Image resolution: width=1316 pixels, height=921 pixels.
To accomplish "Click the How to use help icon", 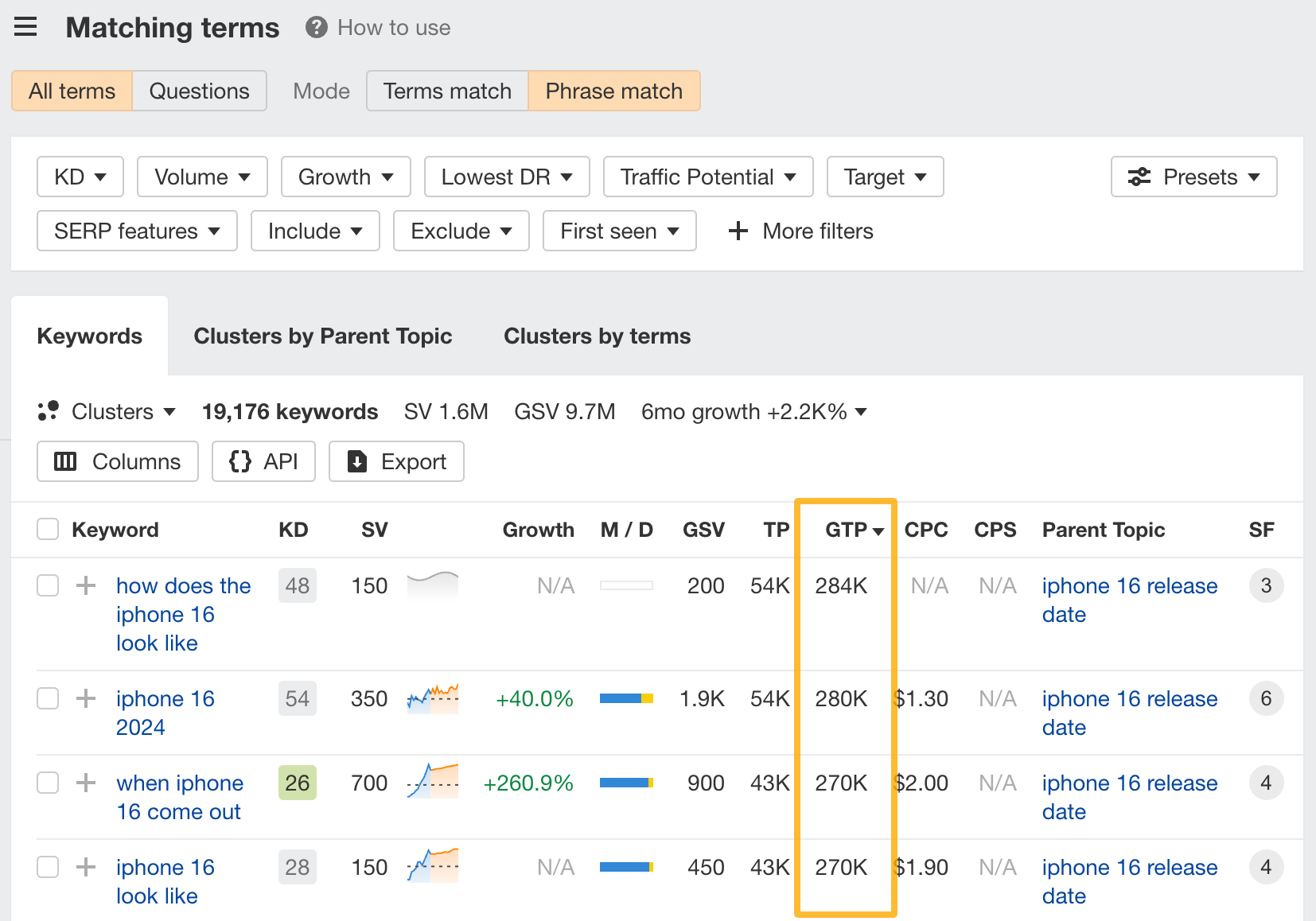I will [x=317, y=28].
